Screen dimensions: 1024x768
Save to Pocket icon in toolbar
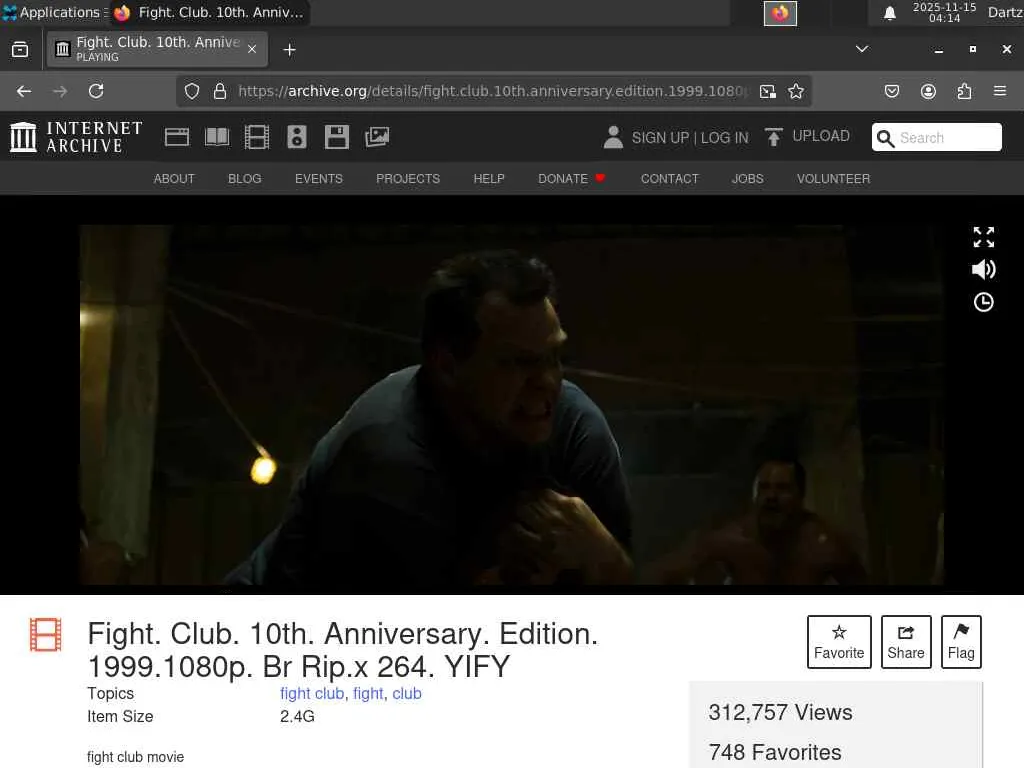point(892,91)
